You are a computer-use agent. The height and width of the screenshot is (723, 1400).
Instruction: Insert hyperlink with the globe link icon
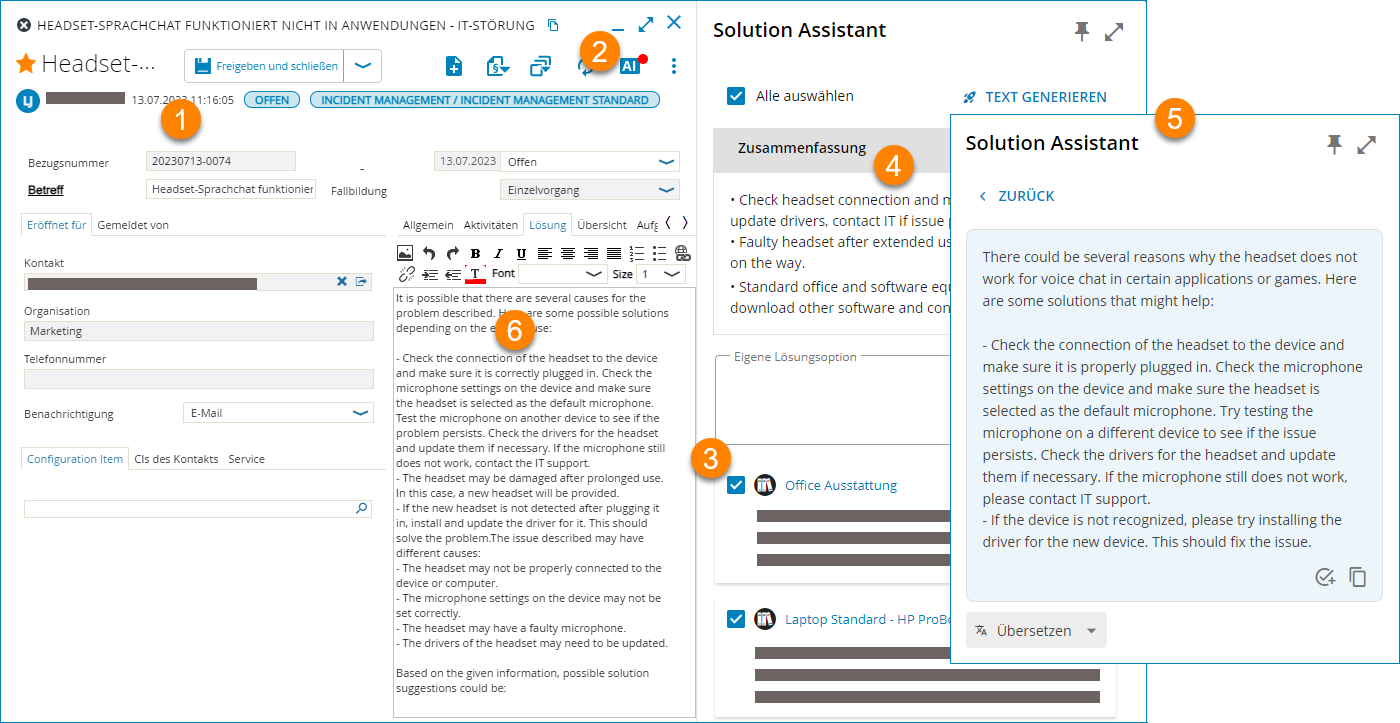pyautogui.click(x=682, y=253)
